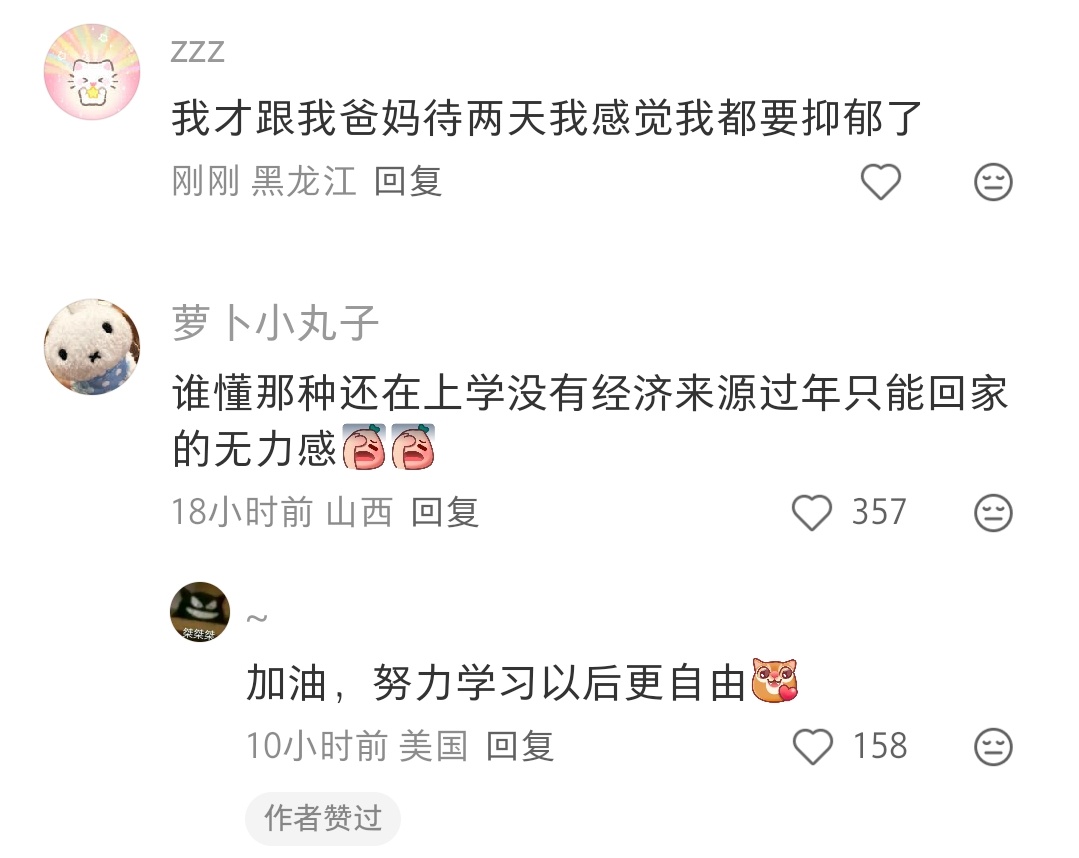Image resolution: width=1079 pixels, height=858 pixels.
Task: Tap the username ~ on the reply
Action: click(x=257, y=618)
